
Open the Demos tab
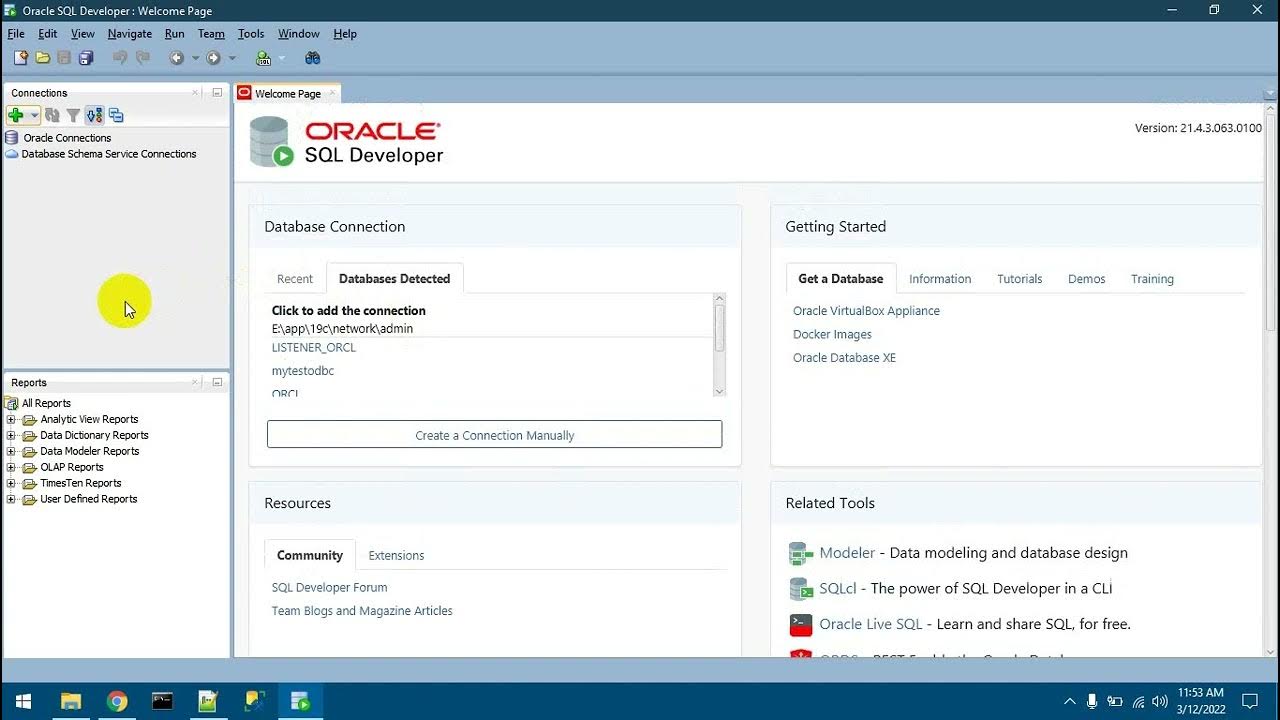pos(1086,279)
